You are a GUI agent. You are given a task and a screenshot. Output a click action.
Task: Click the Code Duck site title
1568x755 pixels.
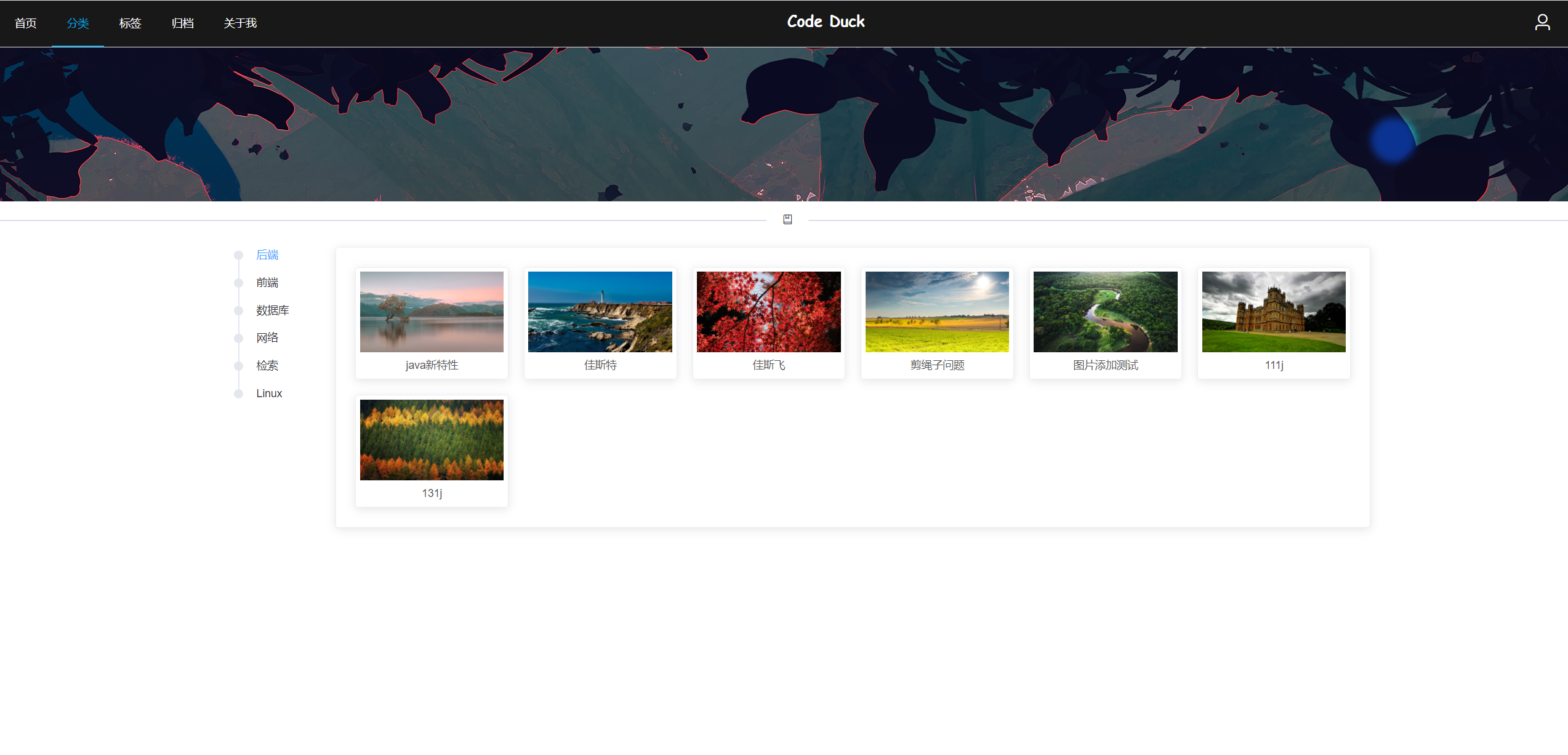click(826, 22)
